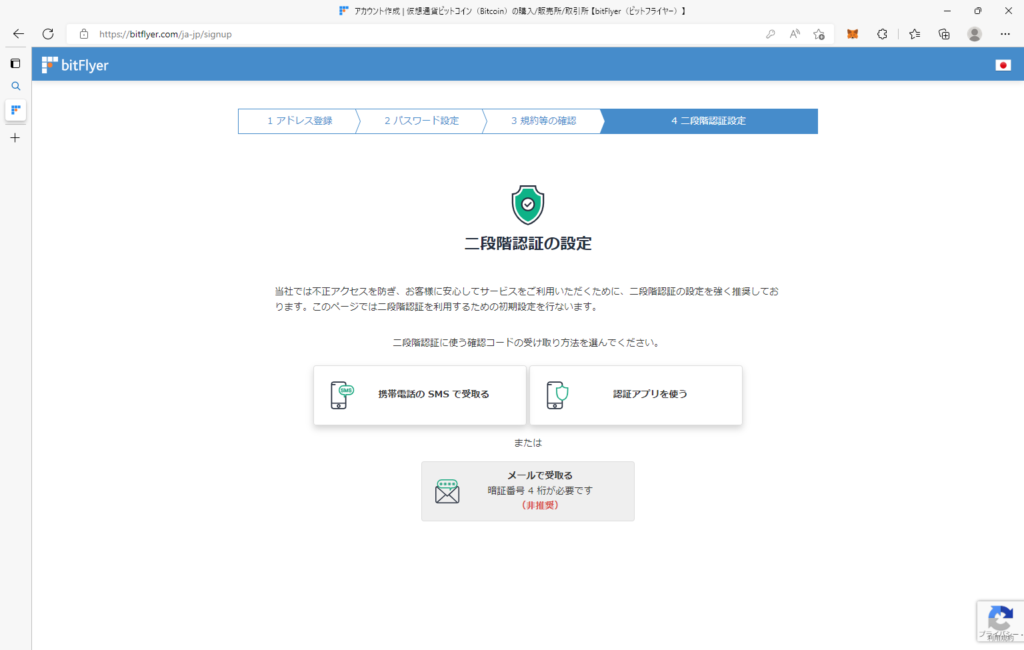The width and height of the screenshot is (1024, 650).
Task: Choose 携帯電話の SMS で受取る option
Action: pyautogui.click(x=420, y=395)
